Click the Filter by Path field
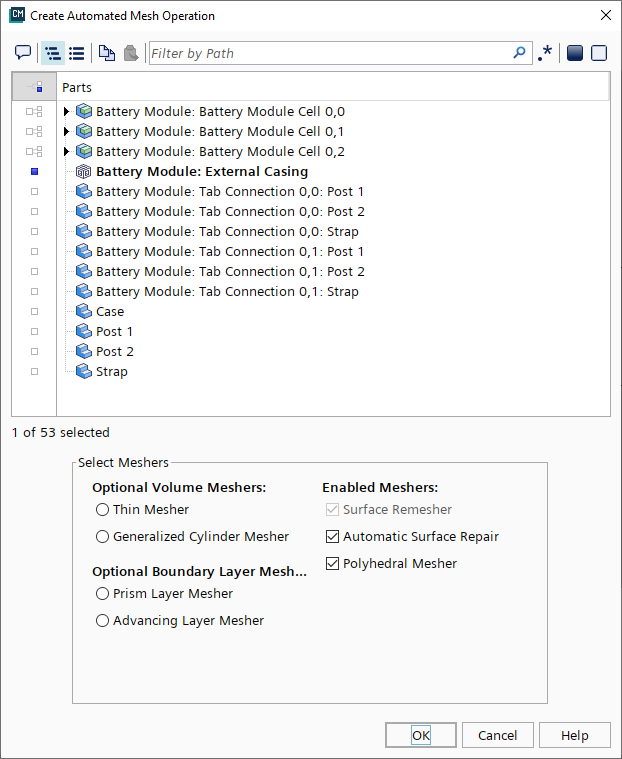This screenshot has width=622, height=759. click(x=330, y=53)
